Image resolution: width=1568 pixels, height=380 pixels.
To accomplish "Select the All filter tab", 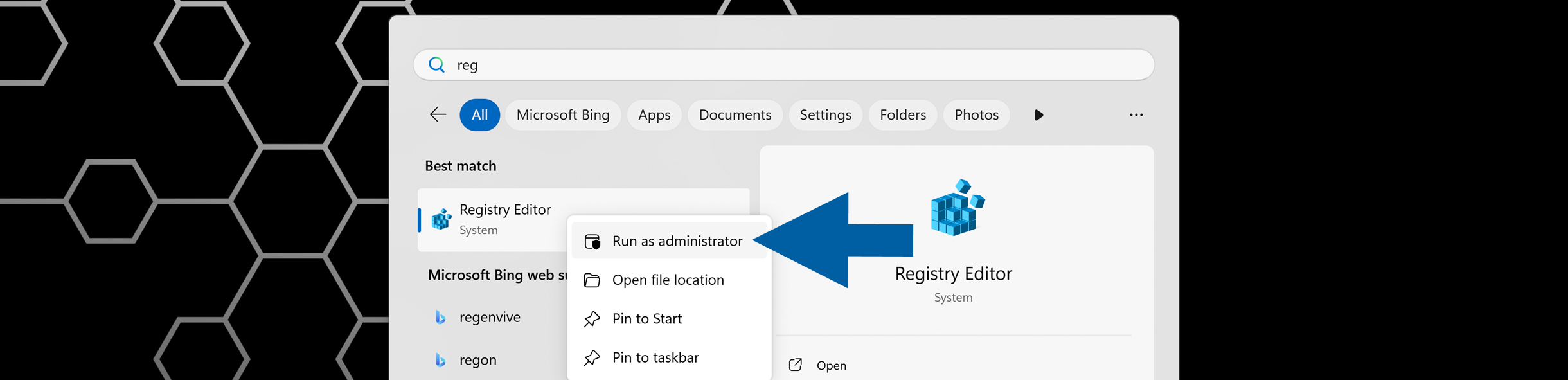I will 479,115.
